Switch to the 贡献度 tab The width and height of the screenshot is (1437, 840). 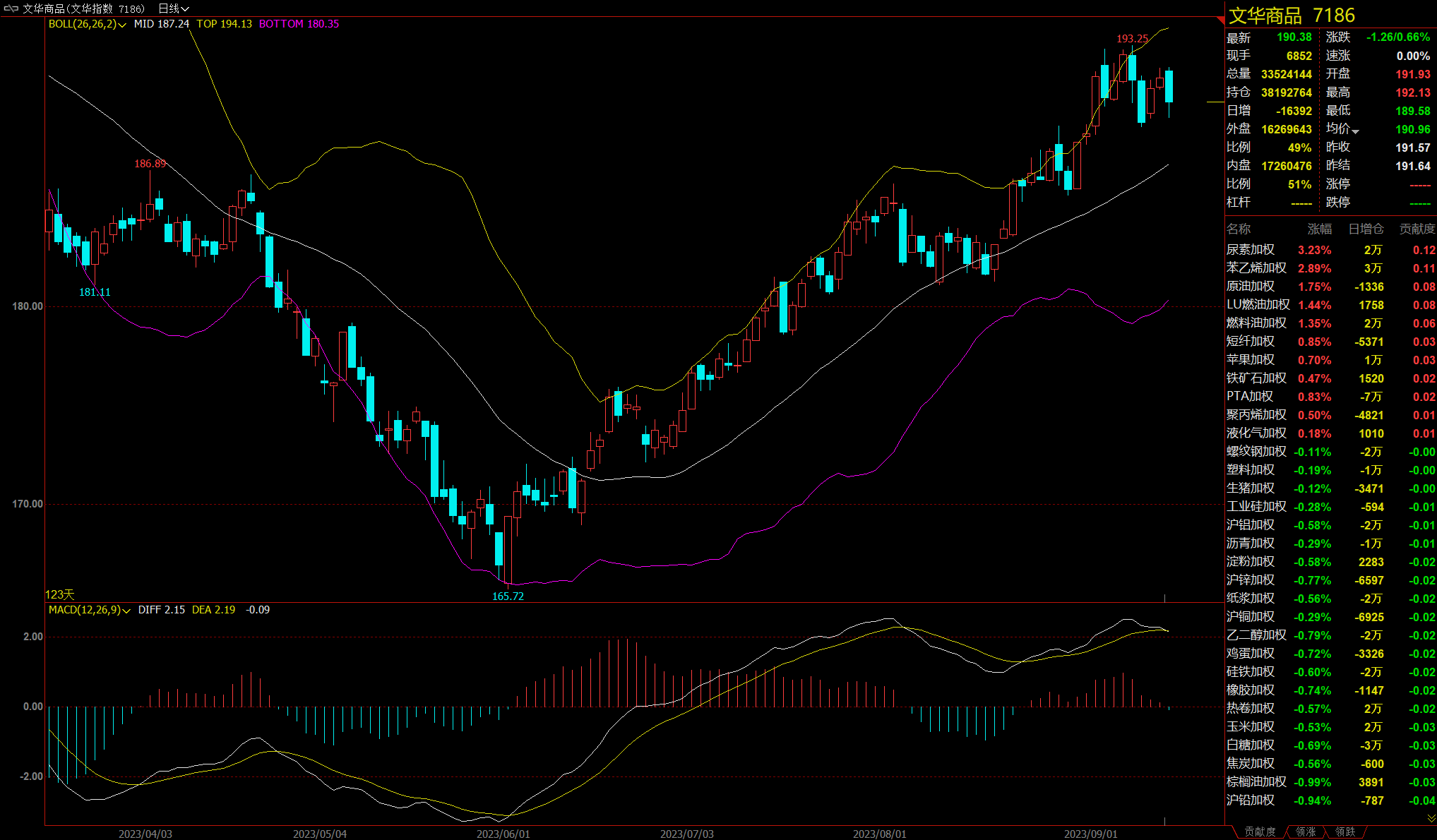click(1260, 832)
